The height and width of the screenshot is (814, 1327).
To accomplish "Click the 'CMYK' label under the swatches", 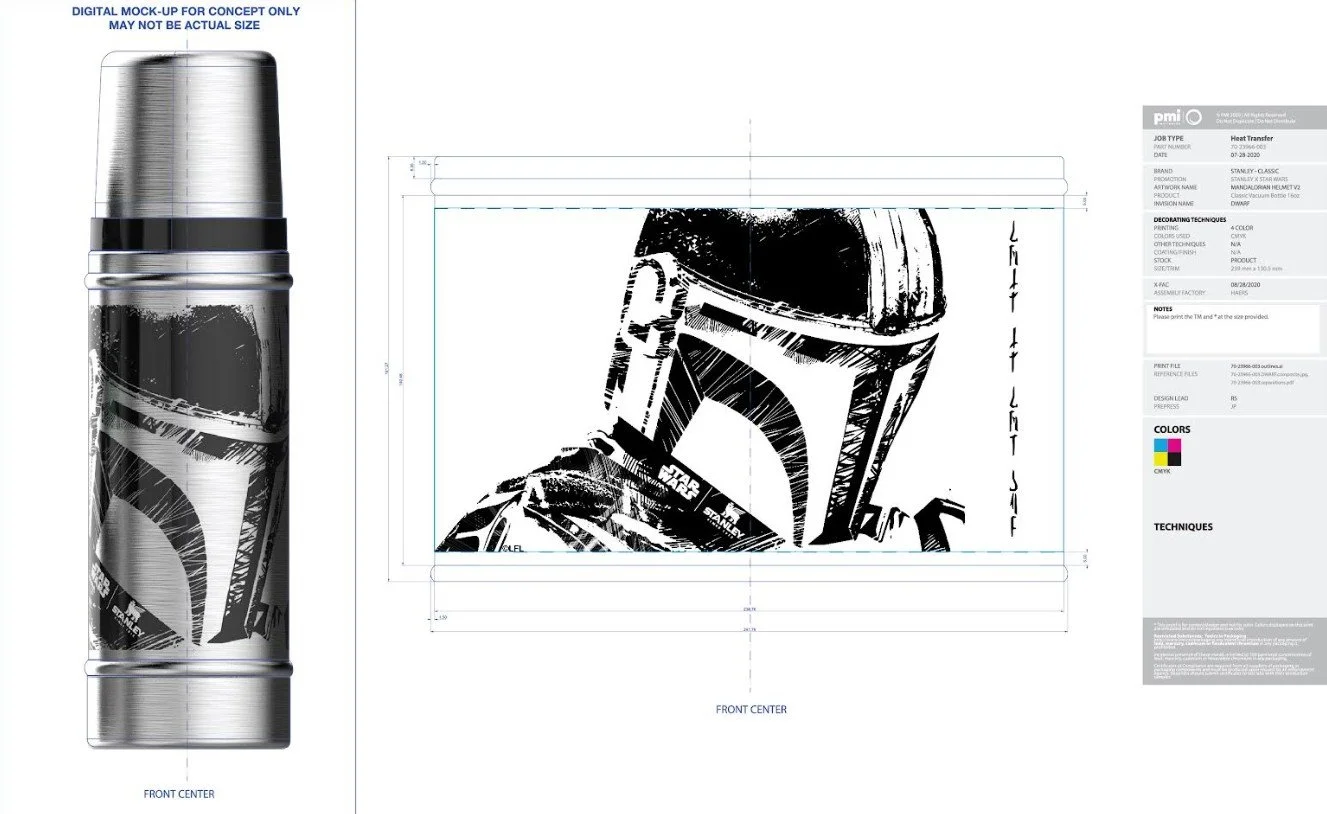I will pos(1162,471).
